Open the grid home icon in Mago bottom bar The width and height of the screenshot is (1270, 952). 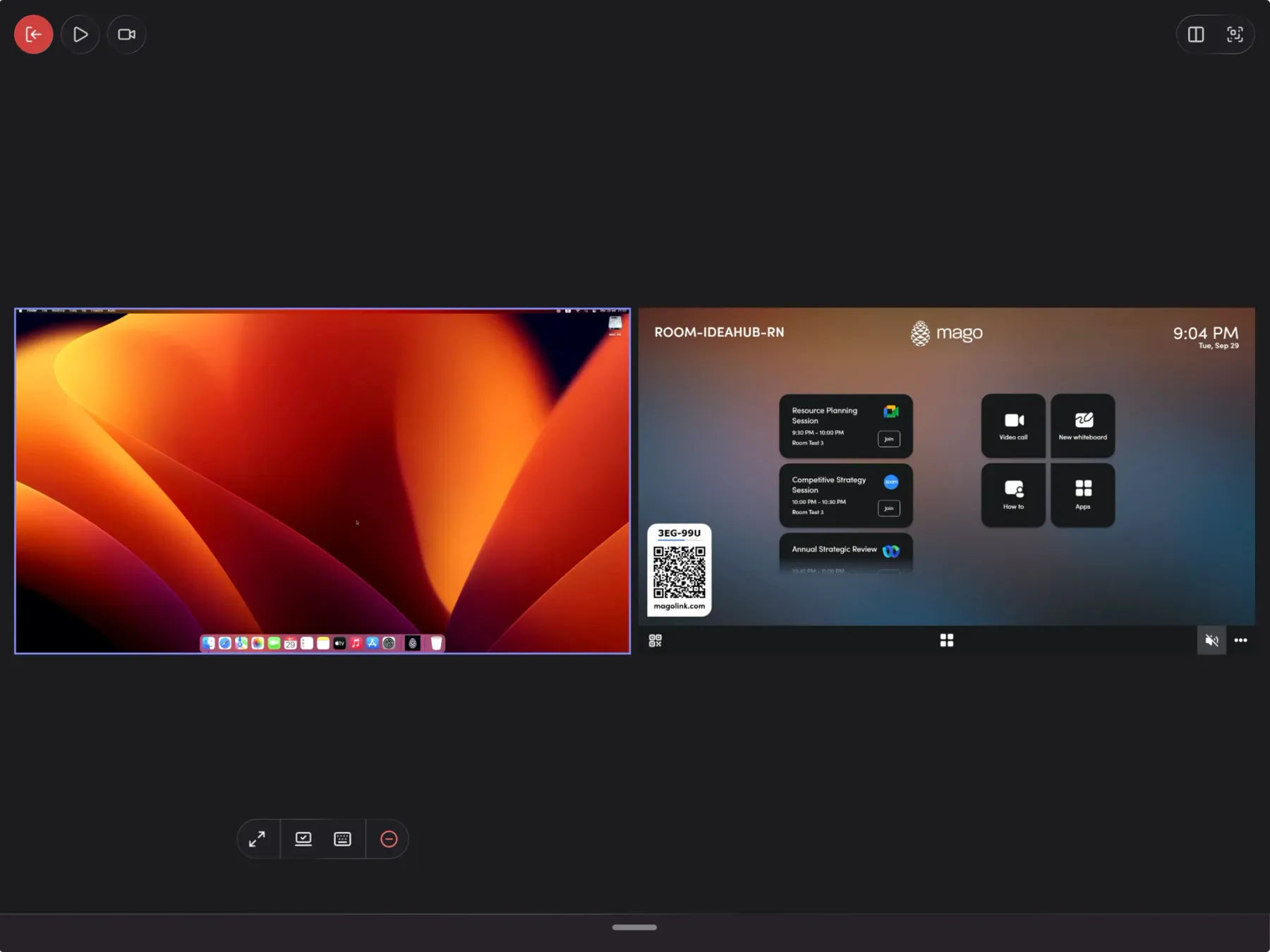tap(947, 640)
